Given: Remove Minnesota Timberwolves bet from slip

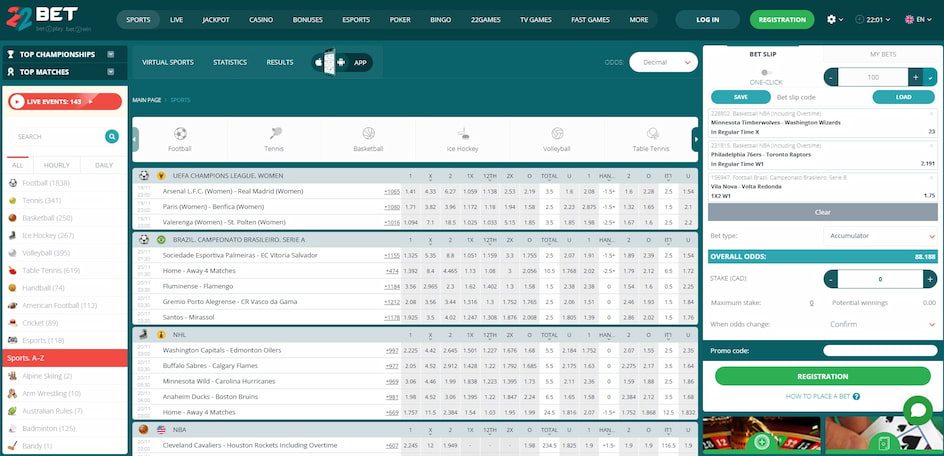Looking at the screenshot, I should [x=931, y=113].
